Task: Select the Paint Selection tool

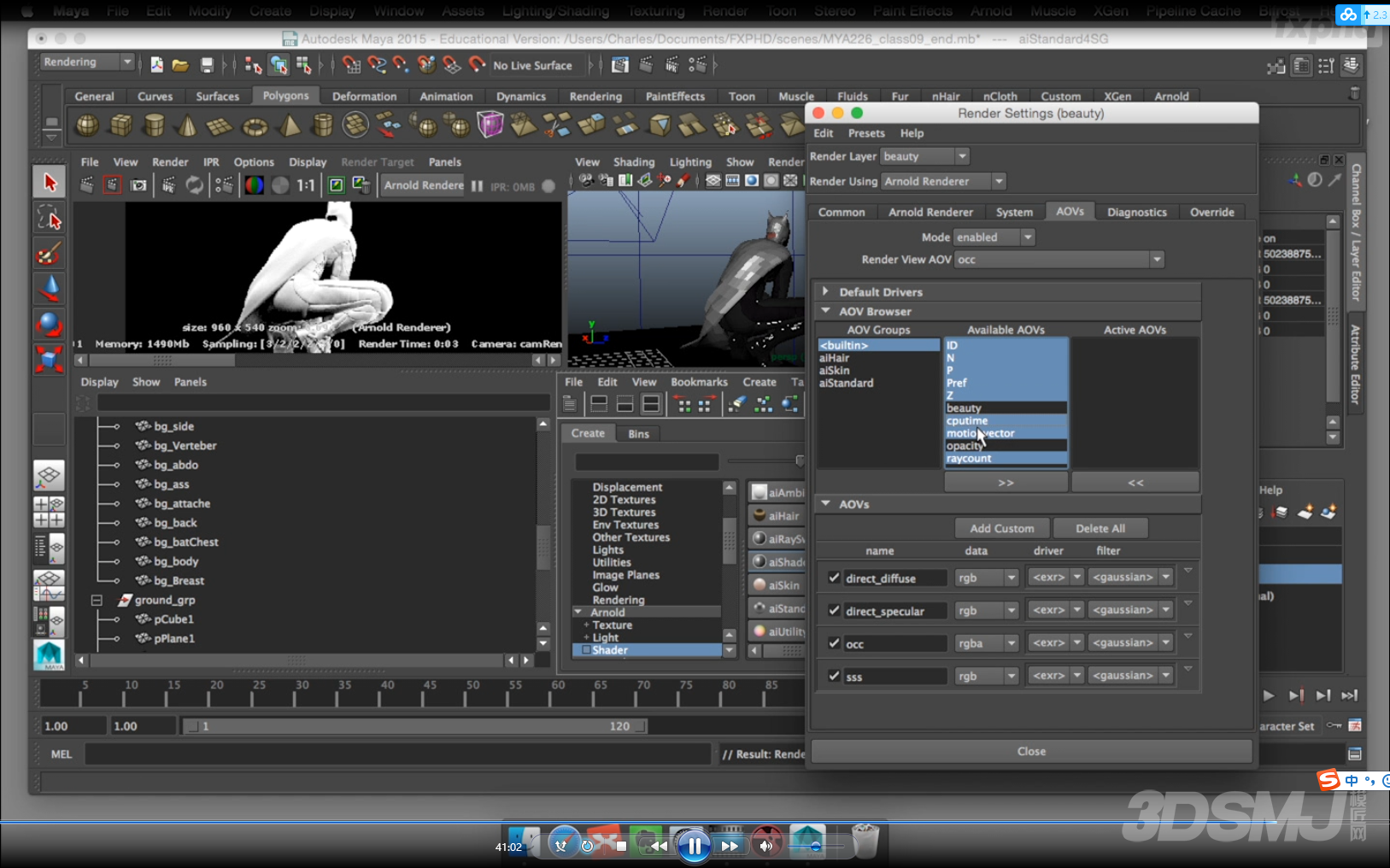Action: click(49, 254)
